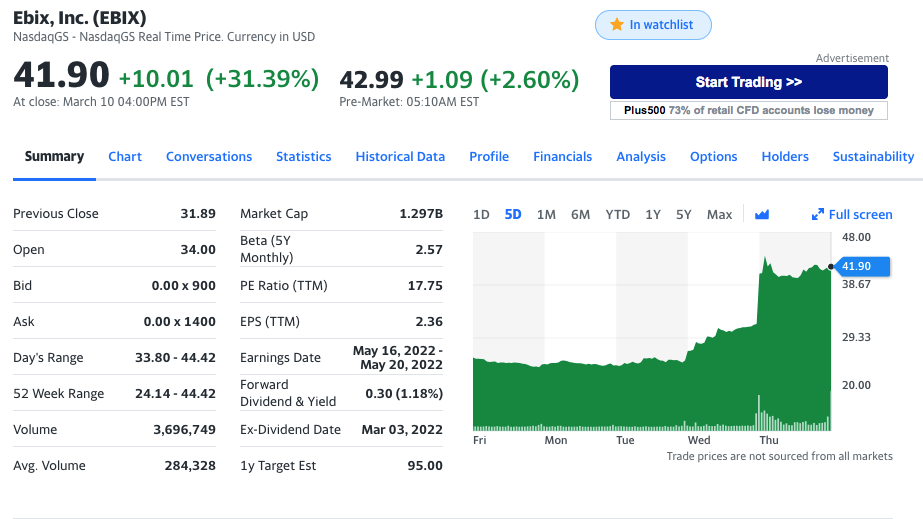Click the mountain chart type icon

click(762, 214)
